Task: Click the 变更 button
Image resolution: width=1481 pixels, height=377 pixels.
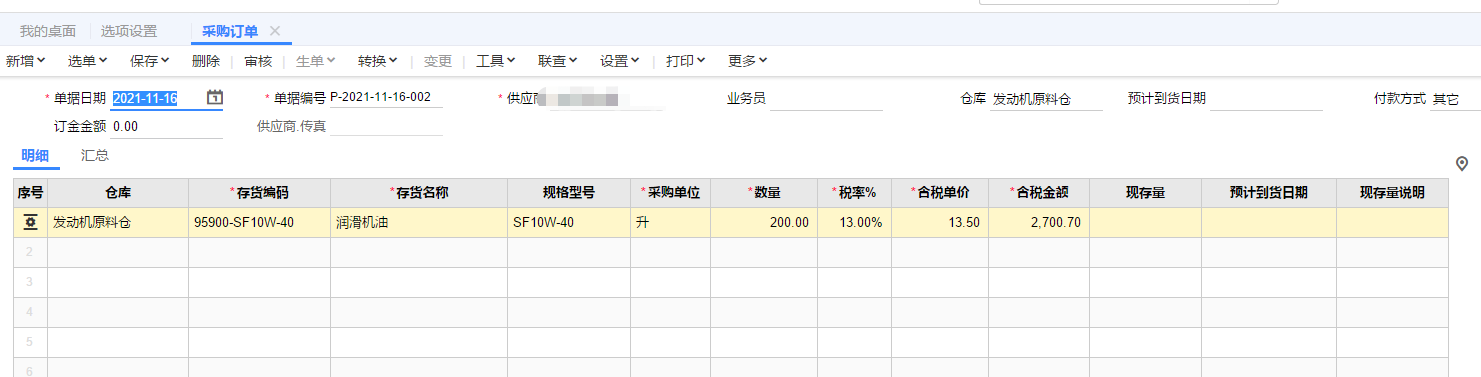Action: [x=438, y=61]
